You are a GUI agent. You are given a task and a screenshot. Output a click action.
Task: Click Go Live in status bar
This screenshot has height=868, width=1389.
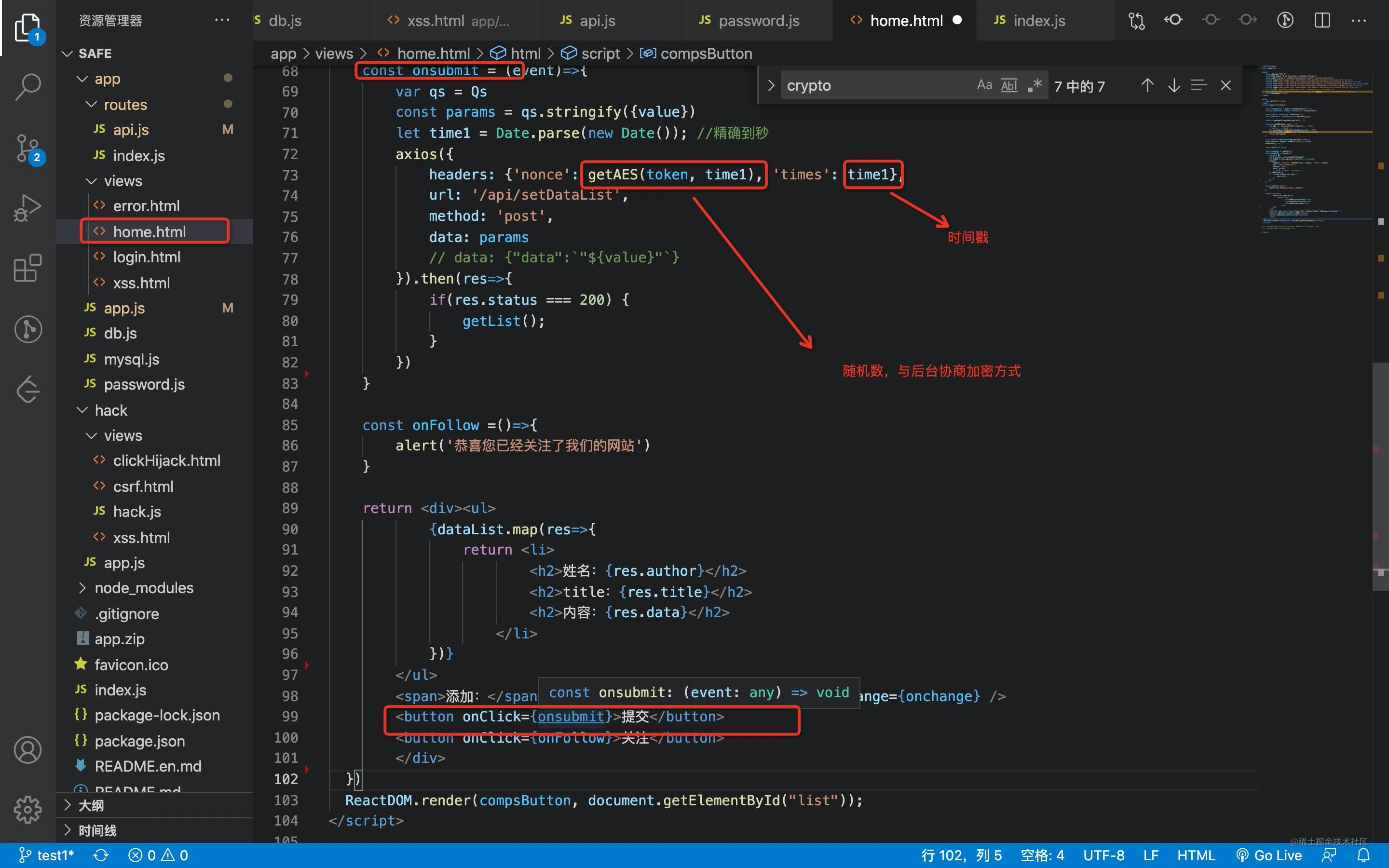coord(1269,855)
